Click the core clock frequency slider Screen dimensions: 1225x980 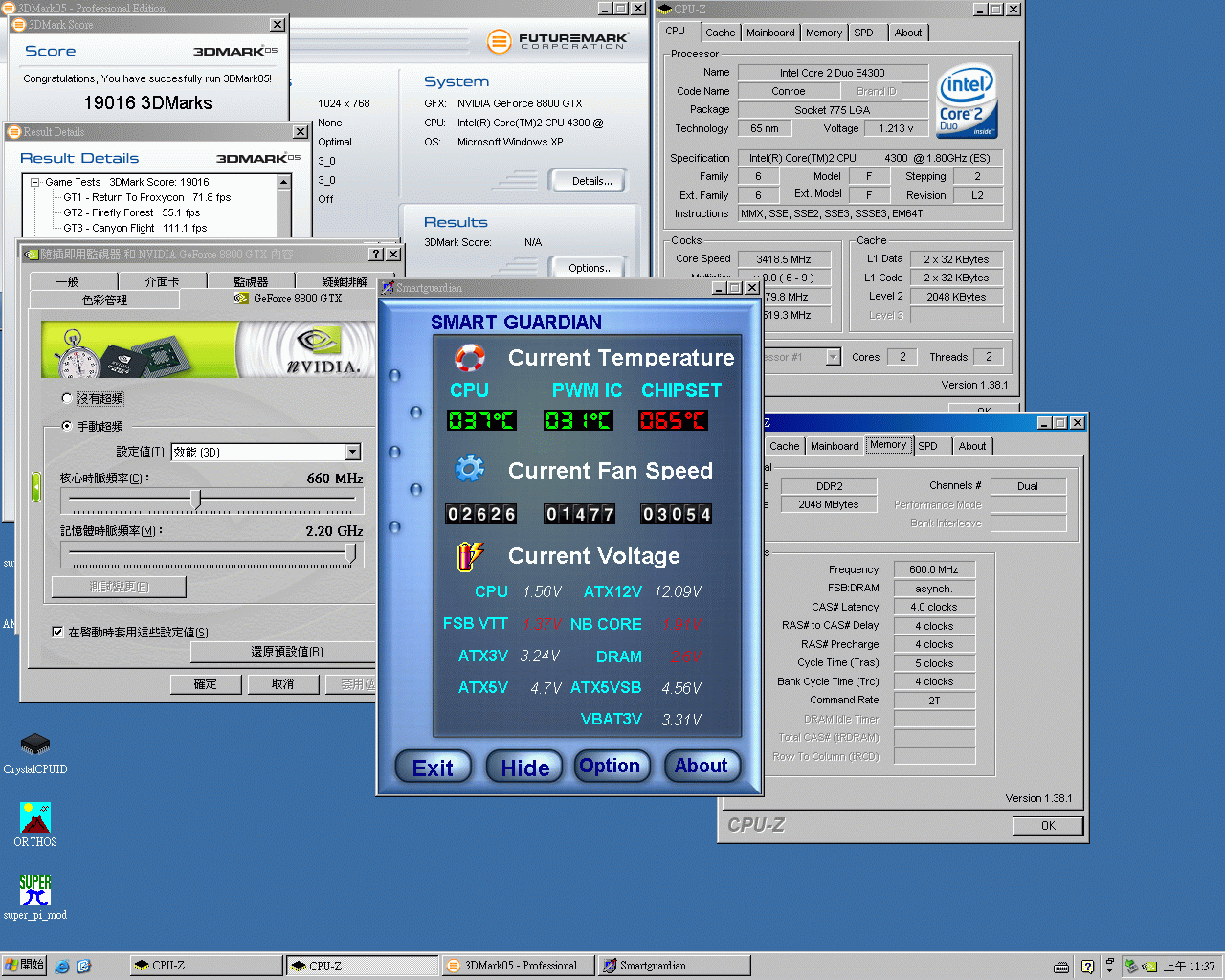(195, 500)
